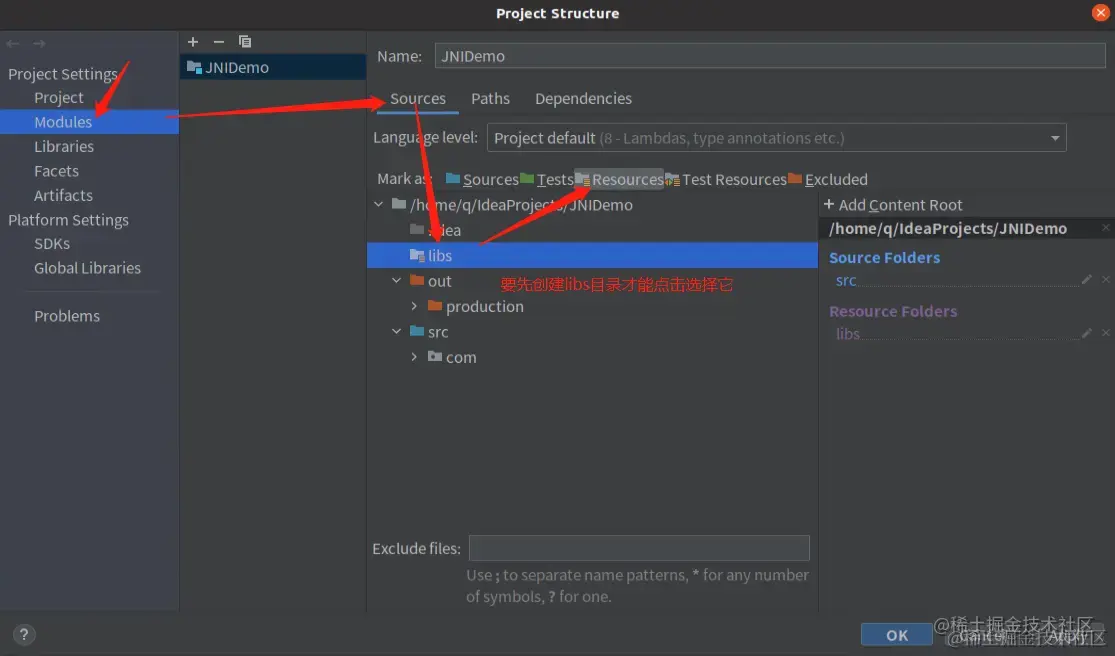Screen dimensions: 1115x656
Task: Open SDKs under Platform Settings
Action: tap(52, 244)
